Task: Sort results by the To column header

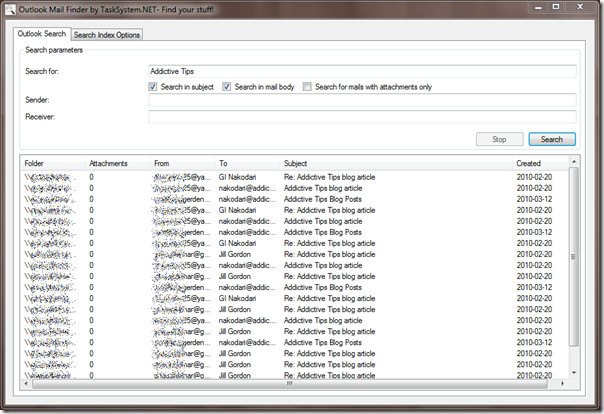Action: (x=248, y=163)
